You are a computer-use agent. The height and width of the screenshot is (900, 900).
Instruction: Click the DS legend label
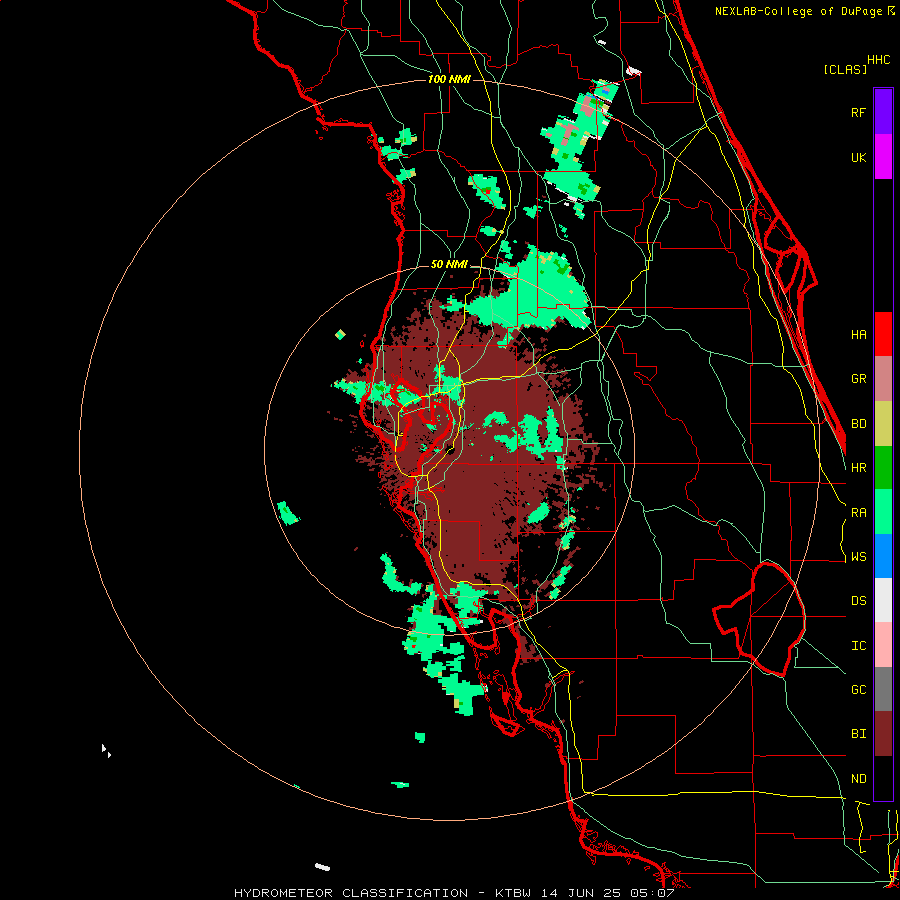click(858, 601)
